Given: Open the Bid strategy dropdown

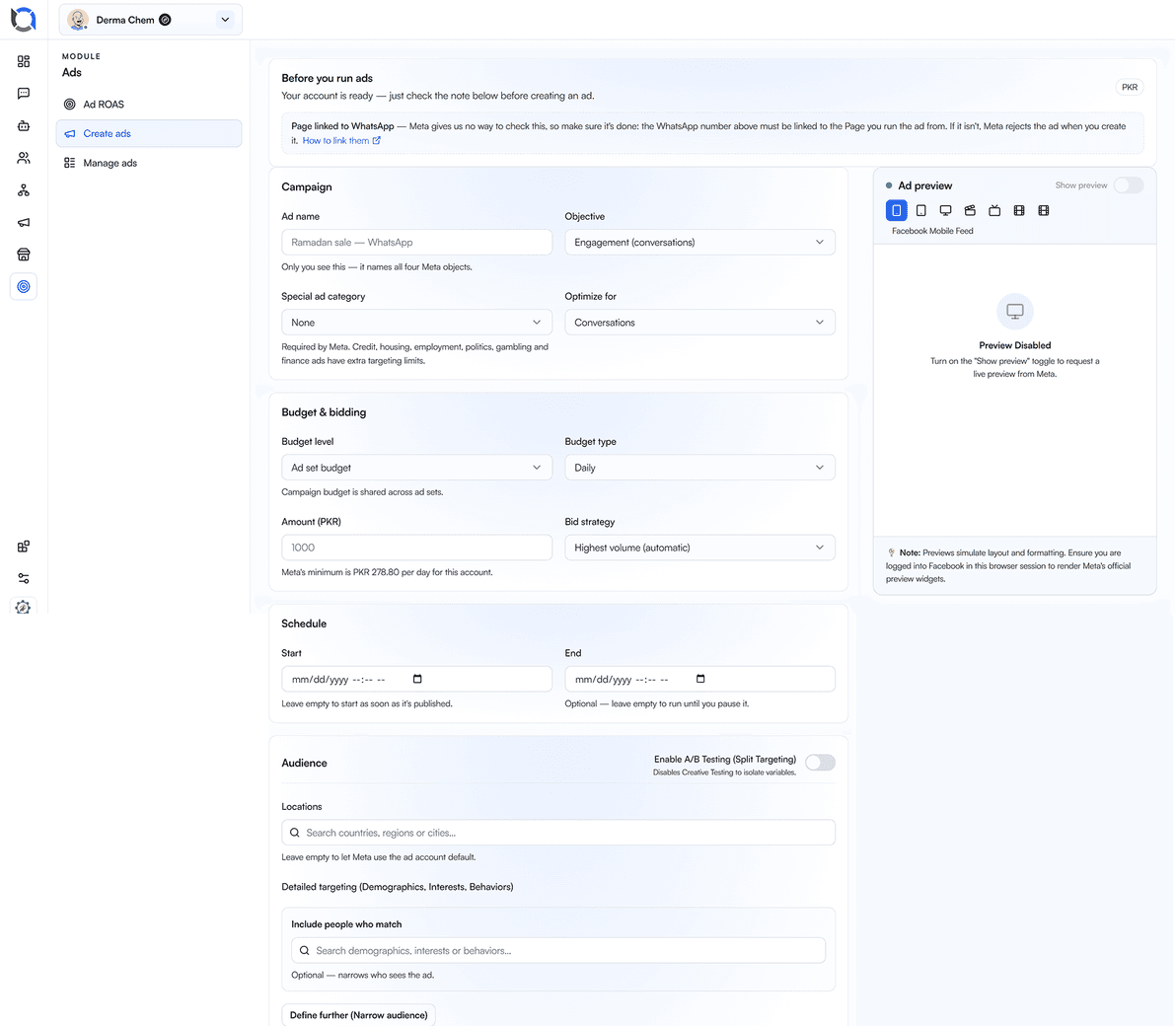Looking at the screenshot, I should coord(699,548).
